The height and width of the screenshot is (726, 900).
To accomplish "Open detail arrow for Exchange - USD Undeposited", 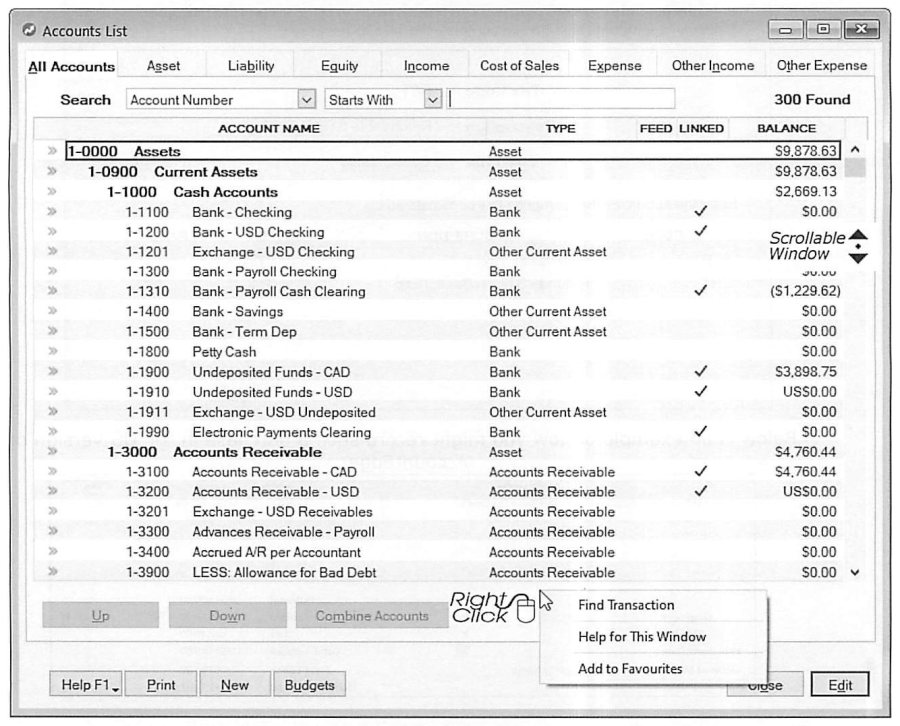I will [52, 411].
